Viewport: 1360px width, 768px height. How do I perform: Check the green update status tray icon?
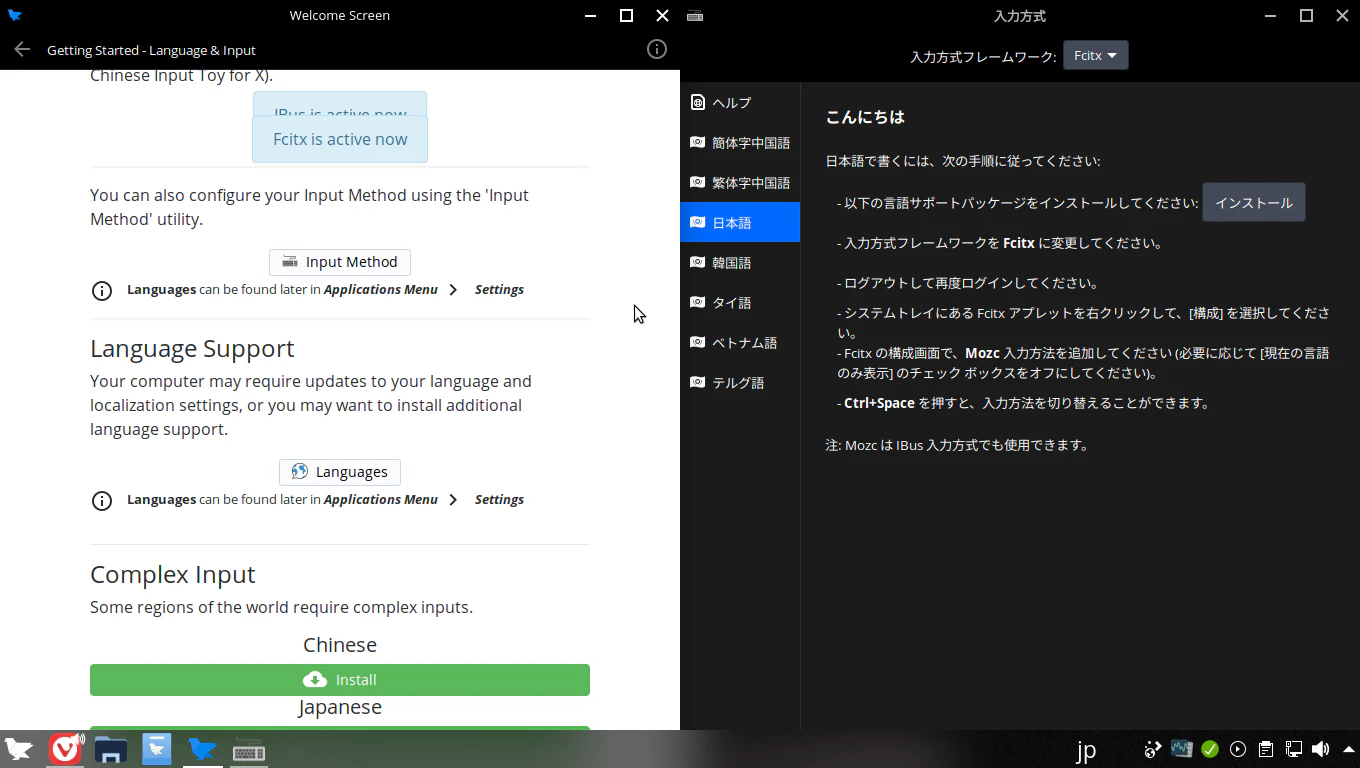click(x=1210, y=749)
